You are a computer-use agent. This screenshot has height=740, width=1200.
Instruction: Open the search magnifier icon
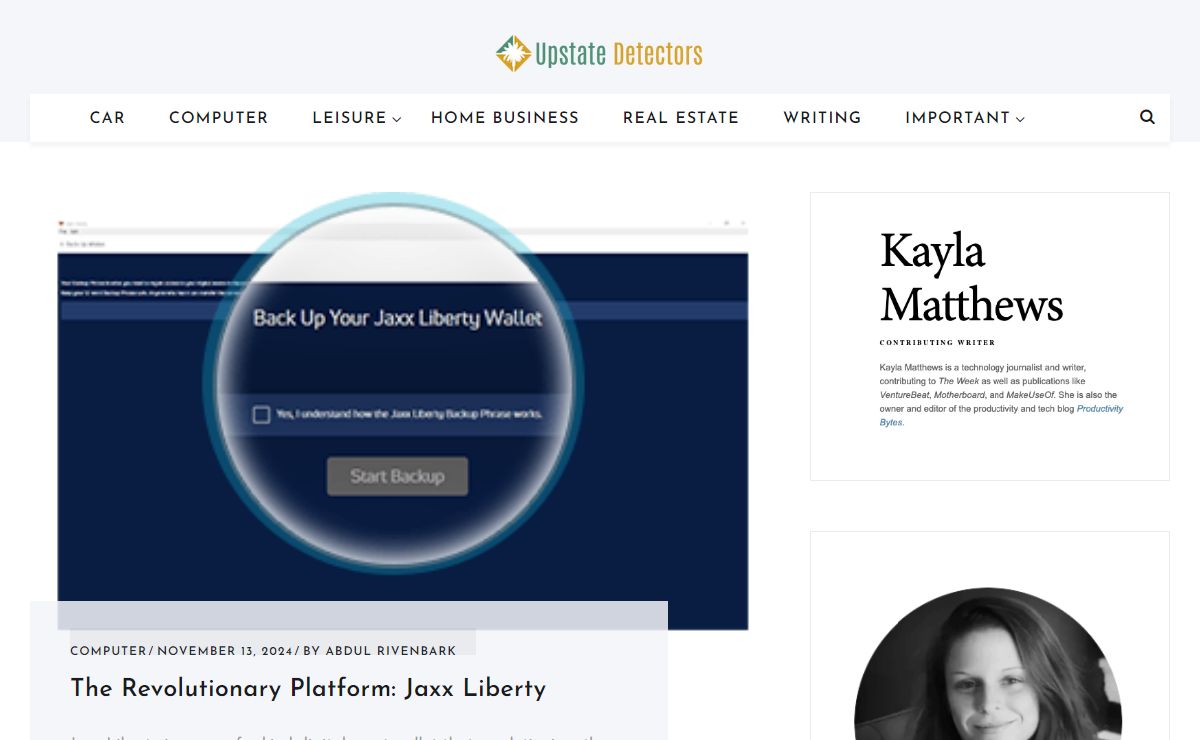pos(1147,117)
